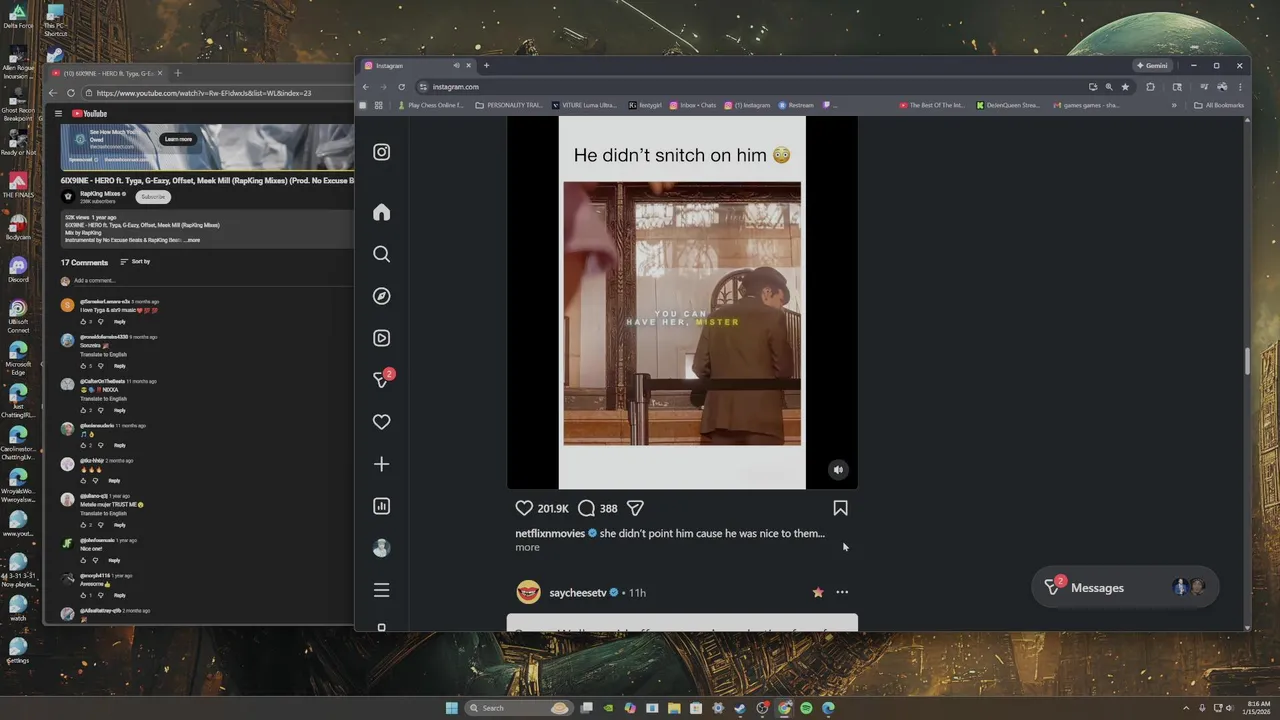Open the netflixnmovies profile link
This screenshot has width=1280, height=720.
[x=549, y=534]
